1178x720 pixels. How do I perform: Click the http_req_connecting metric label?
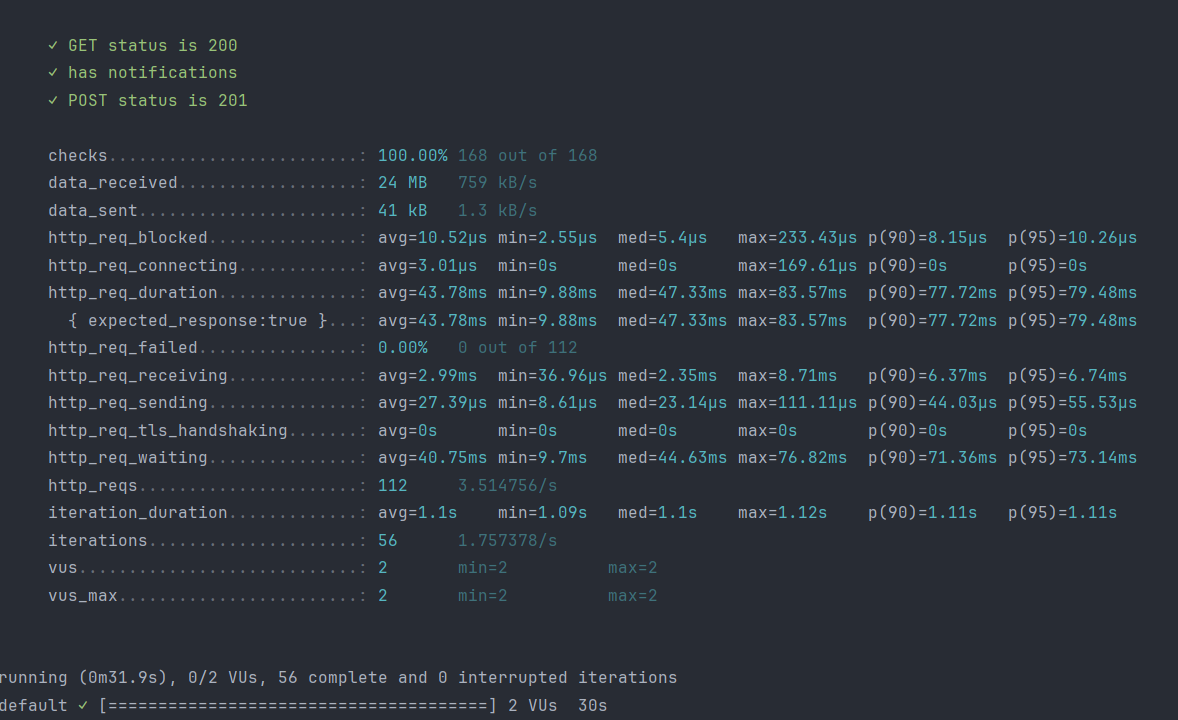(143, 265)
